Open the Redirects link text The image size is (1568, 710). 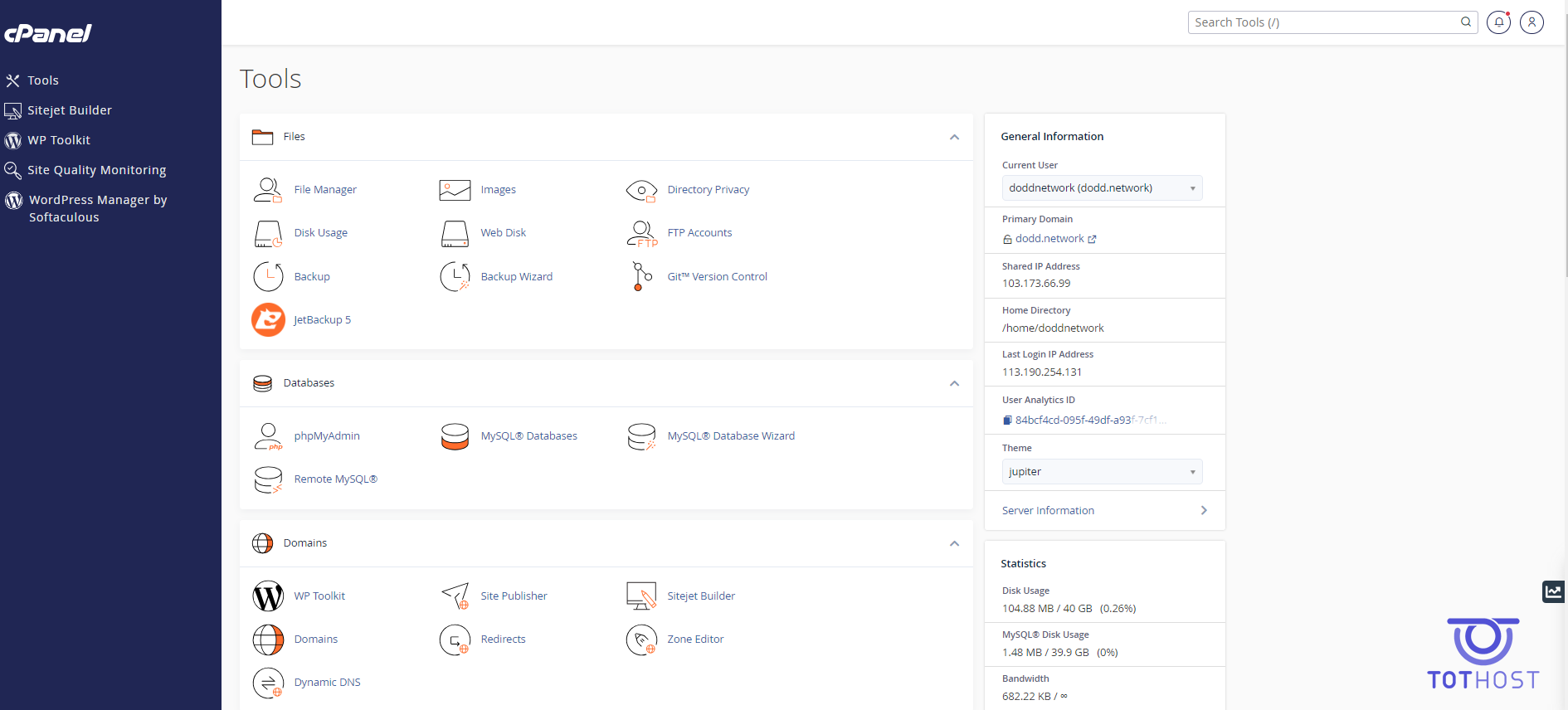tap(503, 639)
